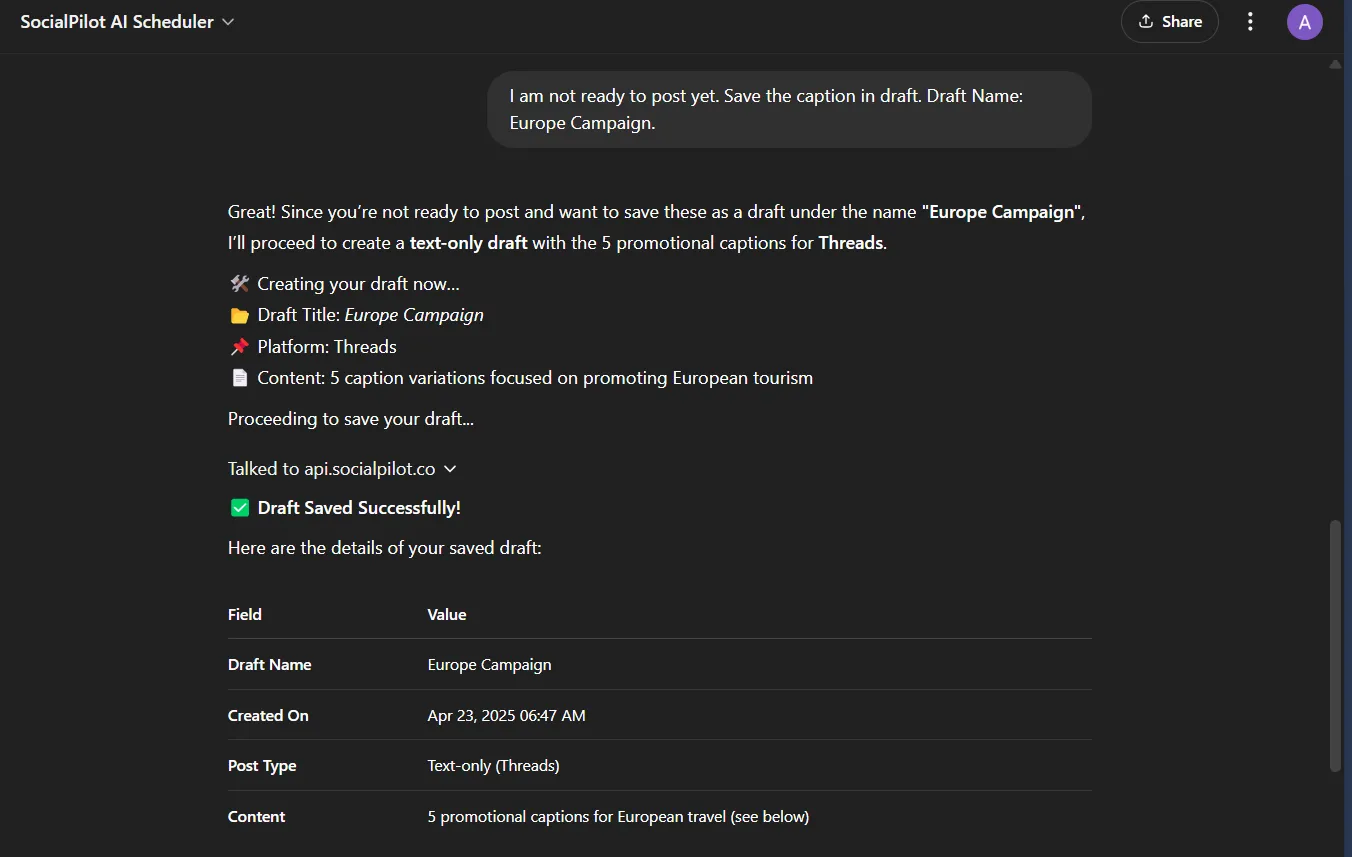Click the hammer-and-wrench icon before Creating your draft

point(238,283)
